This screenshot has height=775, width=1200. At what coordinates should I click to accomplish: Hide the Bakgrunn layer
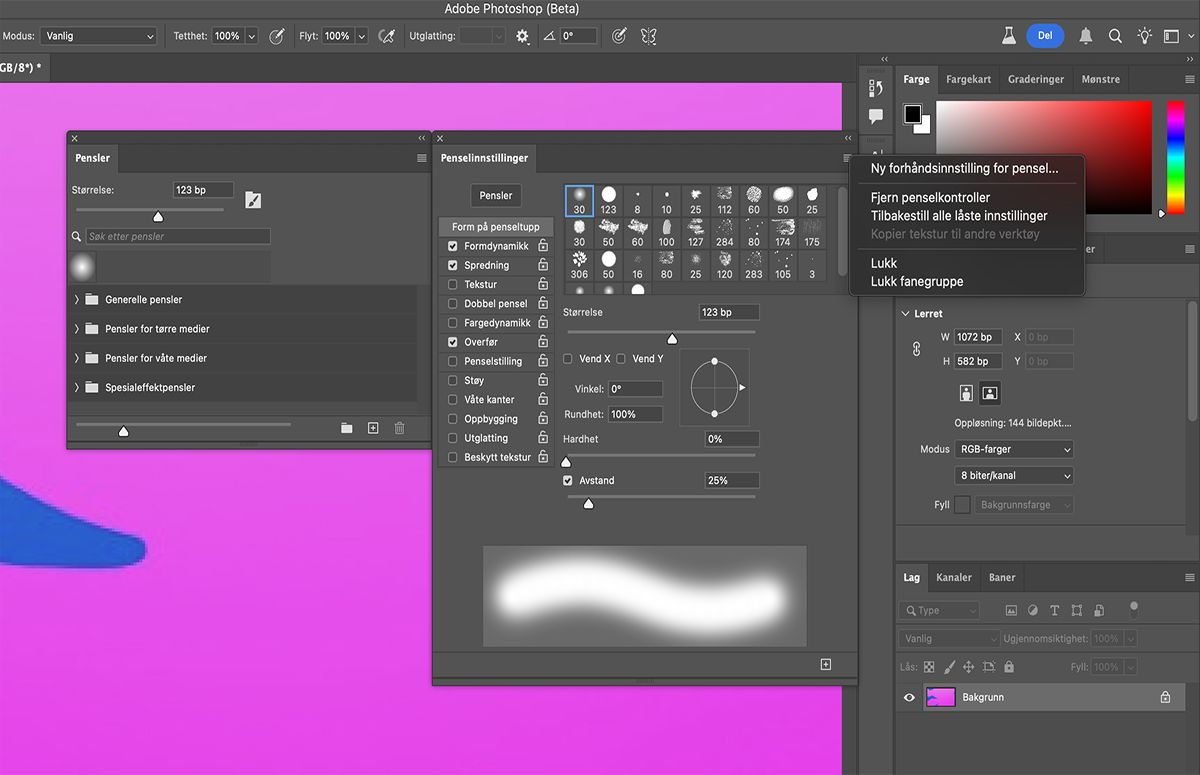[909, 698]
